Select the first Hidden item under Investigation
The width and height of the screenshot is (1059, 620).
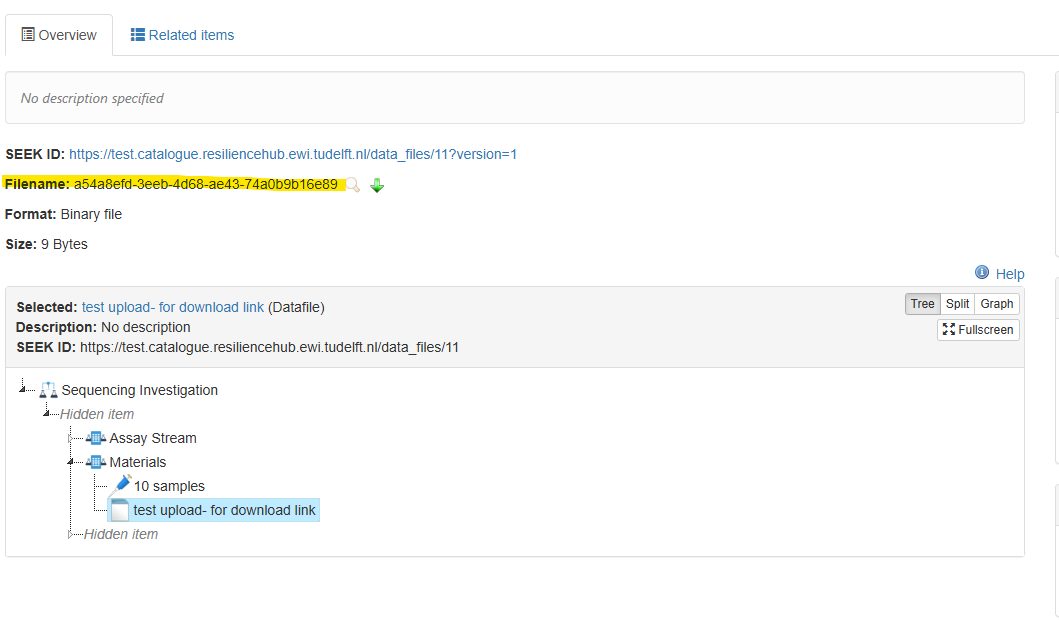click(x=97, y=414)
